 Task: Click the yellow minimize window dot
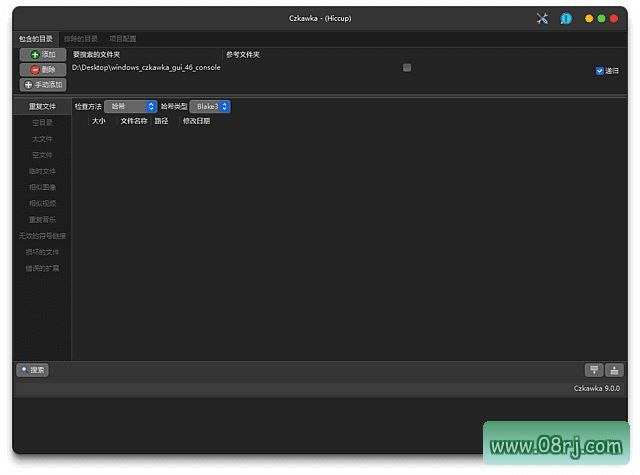[x=589, y=18]
